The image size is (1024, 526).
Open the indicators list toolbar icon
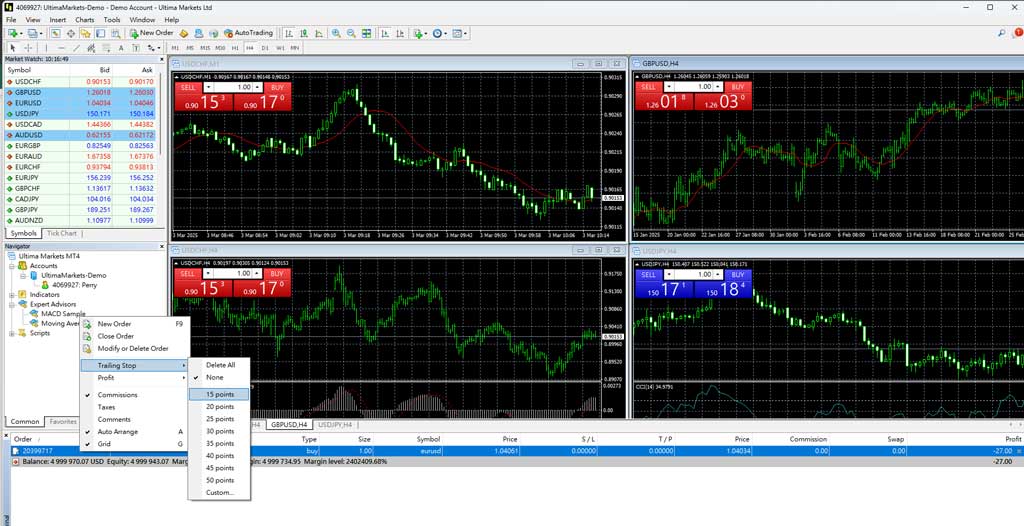point(417,33)
